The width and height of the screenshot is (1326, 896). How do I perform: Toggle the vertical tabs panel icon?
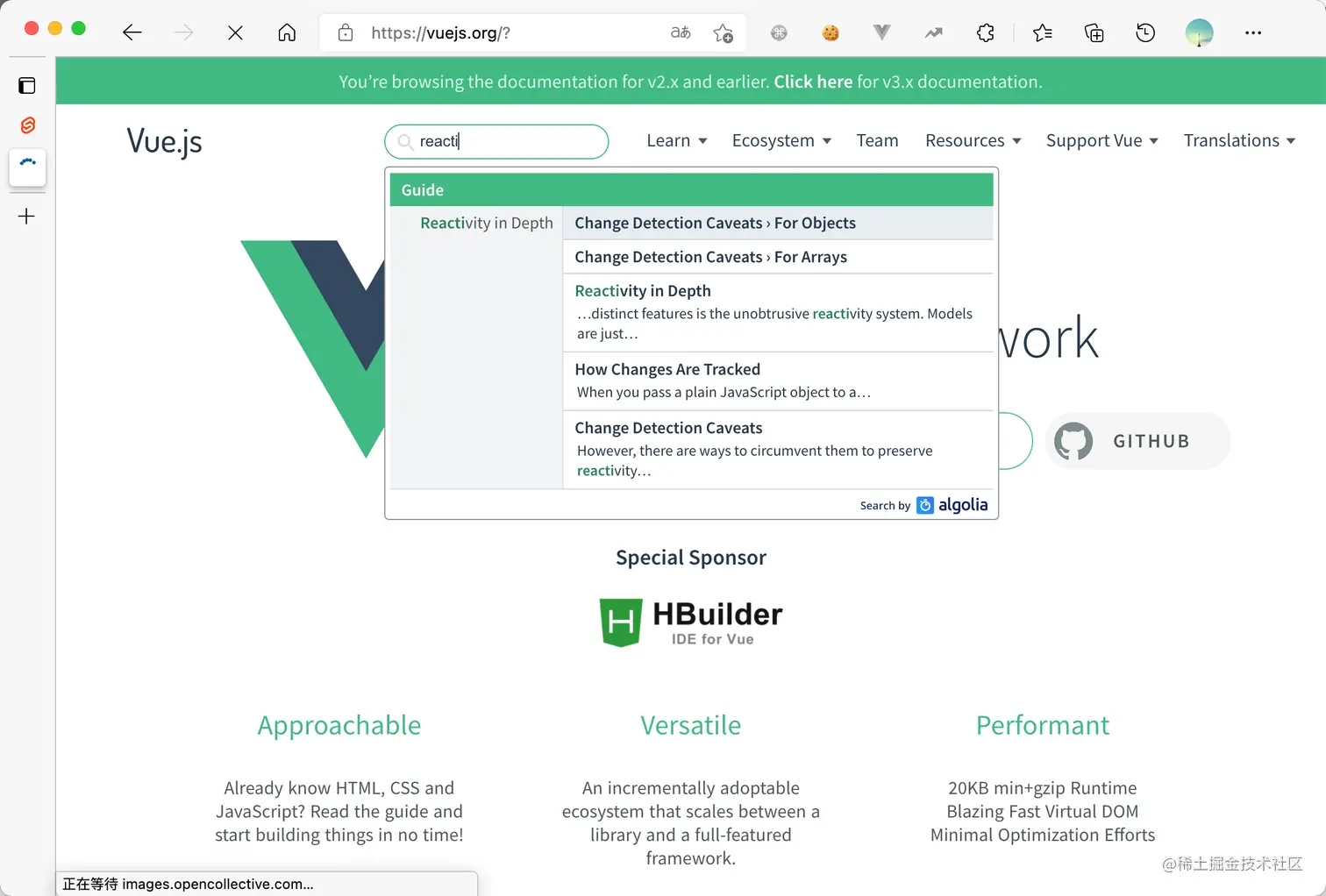tap(27, 85)
